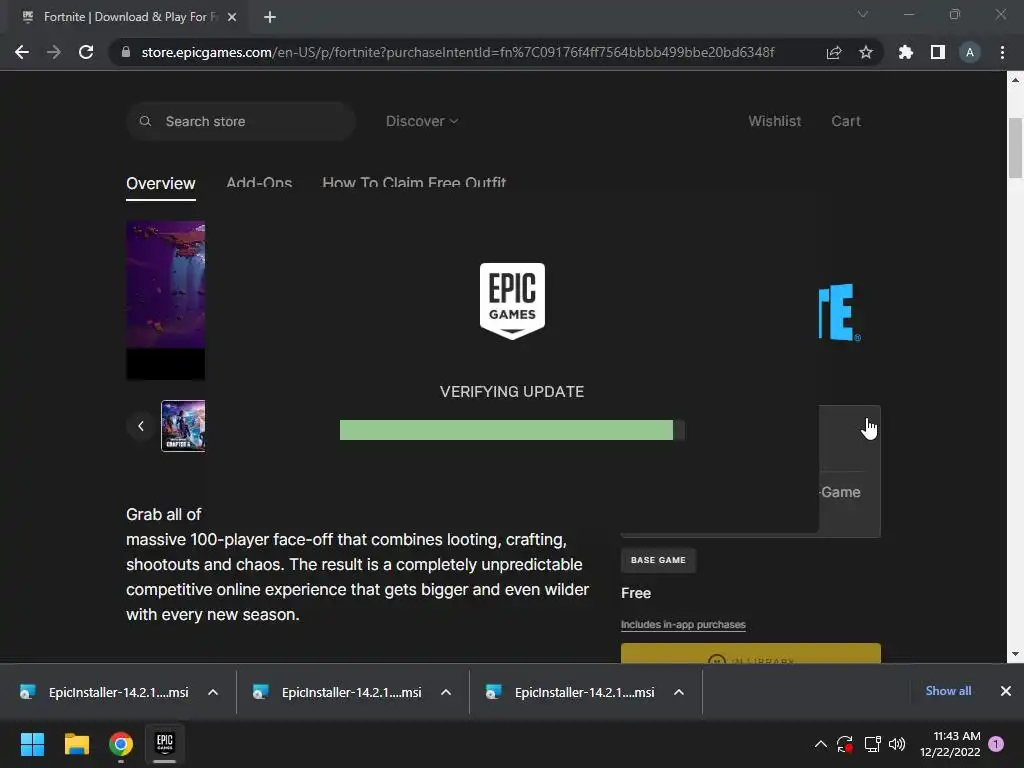Click into the Search store field
1024x768 pixels.
pos(240,121)
